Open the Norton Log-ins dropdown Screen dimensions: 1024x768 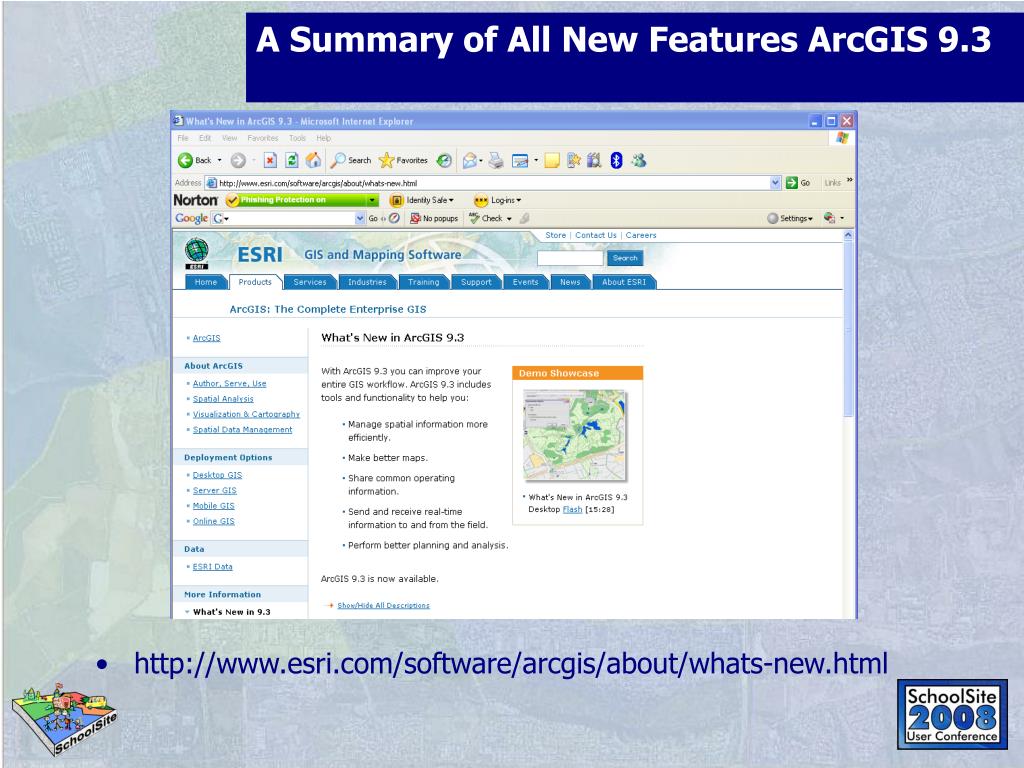[x=498, y=200]
